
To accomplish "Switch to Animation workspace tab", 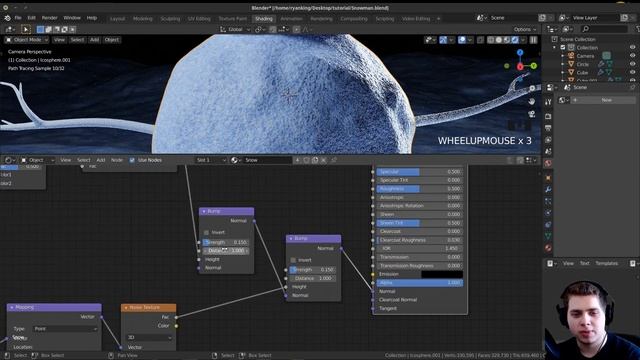I will (291, 19).
